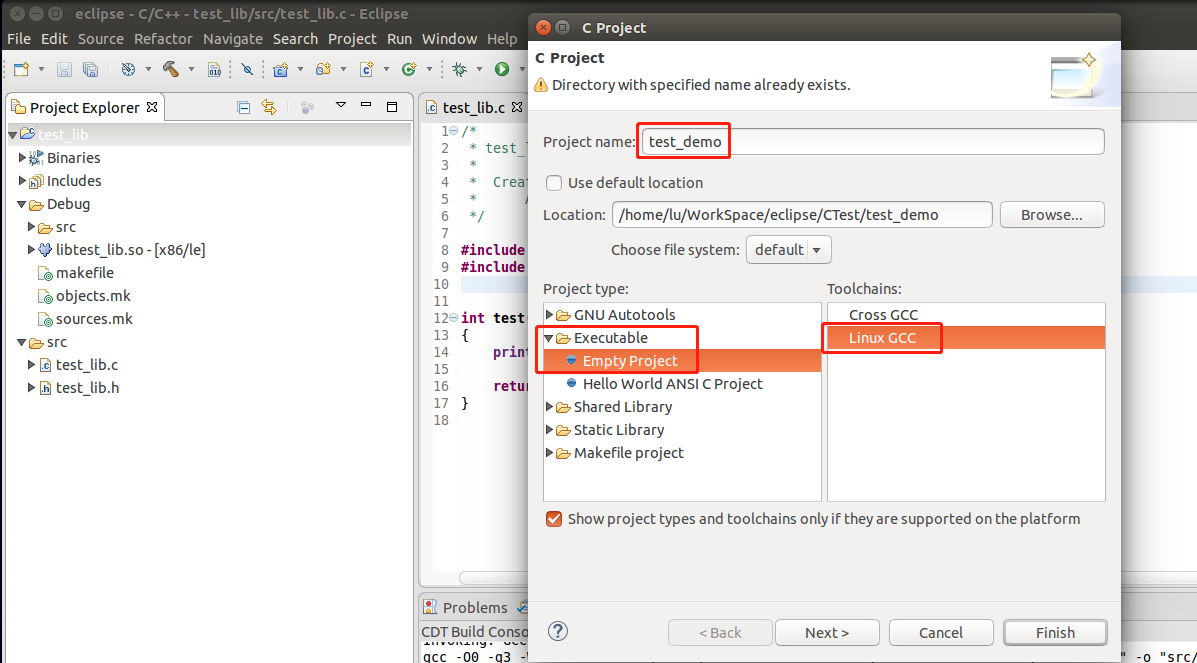The height and width of the screenshot is (663, 1197).
Task: Click the Problems tab icon at bottom
Action: (x=430, y=607)
